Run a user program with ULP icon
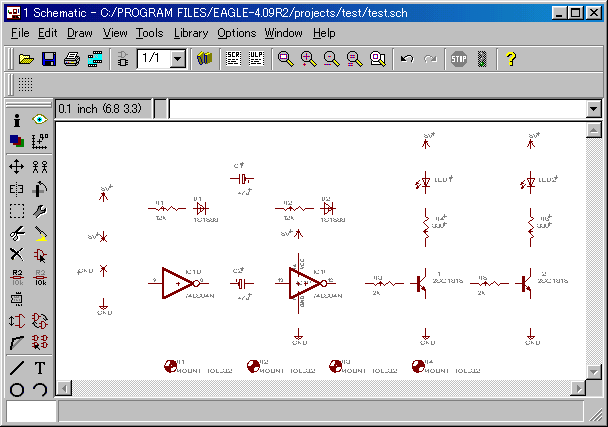The width and height of the screenshot is (608, 427). point(256,59)
